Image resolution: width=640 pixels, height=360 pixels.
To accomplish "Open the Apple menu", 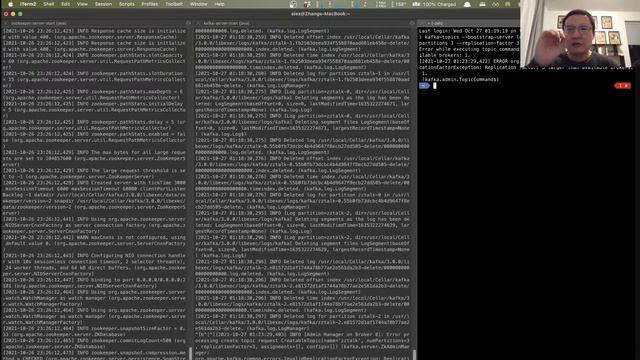I will pyautogui.click(x=11, y=4).
